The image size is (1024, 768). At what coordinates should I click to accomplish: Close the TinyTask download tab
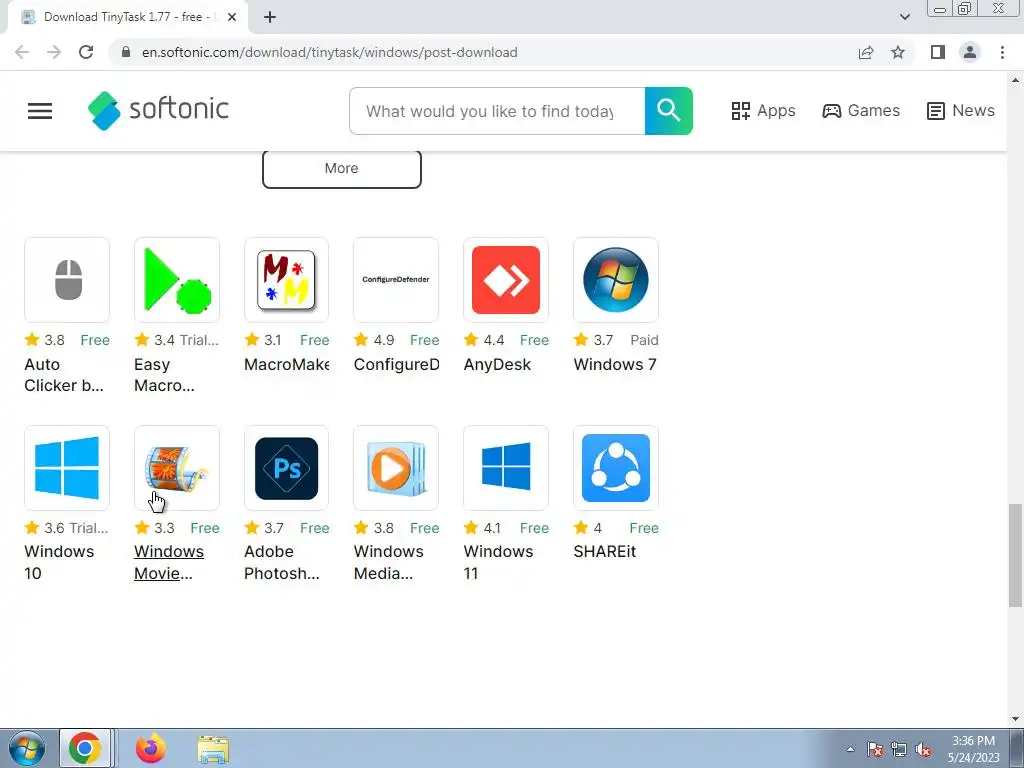pos(232,17)
